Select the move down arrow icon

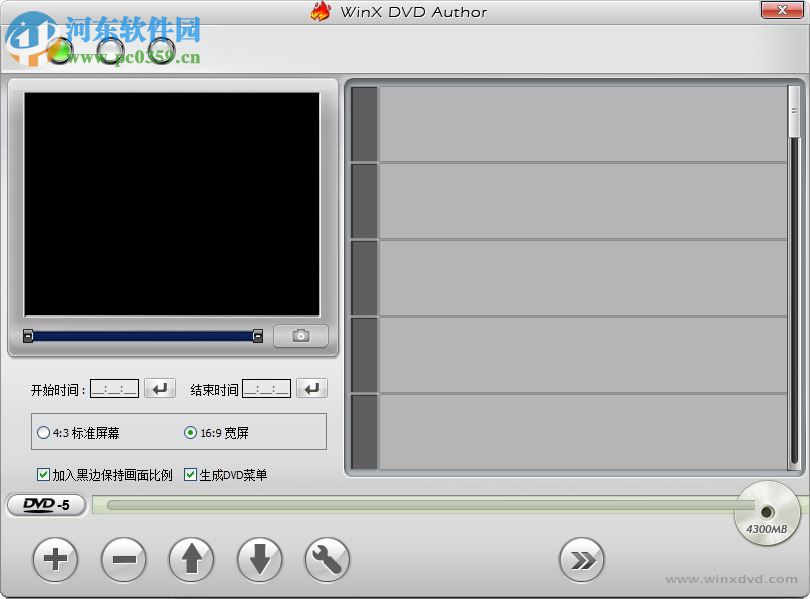(x=259, y=560)
